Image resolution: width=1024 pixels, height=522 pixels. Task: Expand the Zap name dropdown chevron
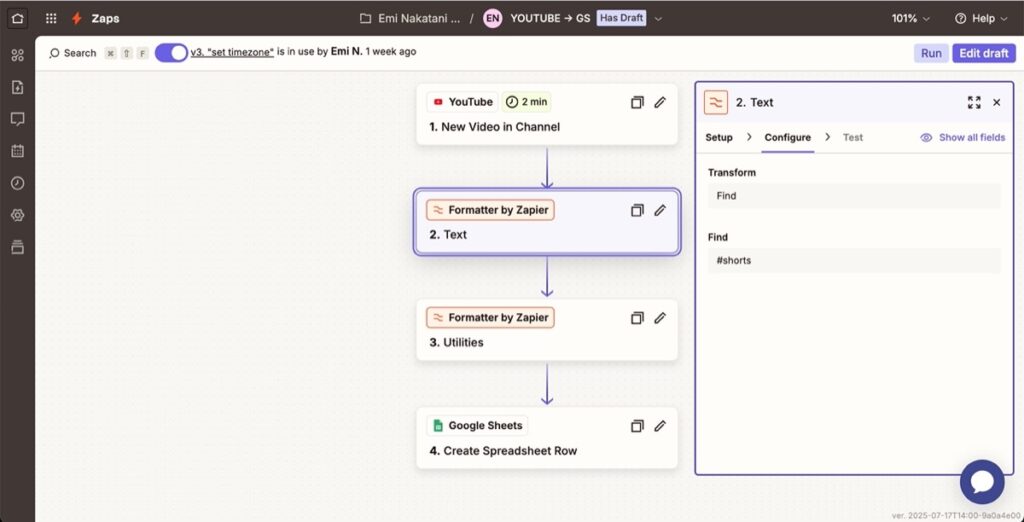[x=658, y=19]
